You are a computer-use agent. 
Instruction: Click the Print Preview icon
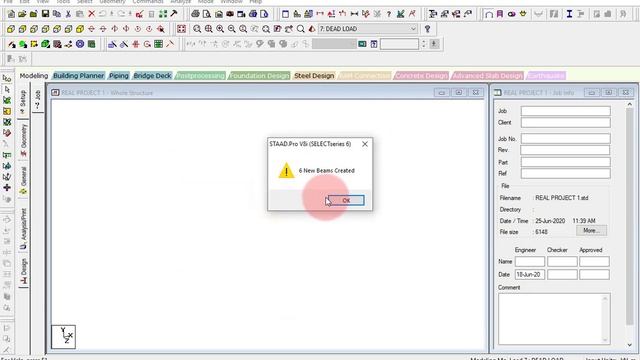(x=207, y=14)
